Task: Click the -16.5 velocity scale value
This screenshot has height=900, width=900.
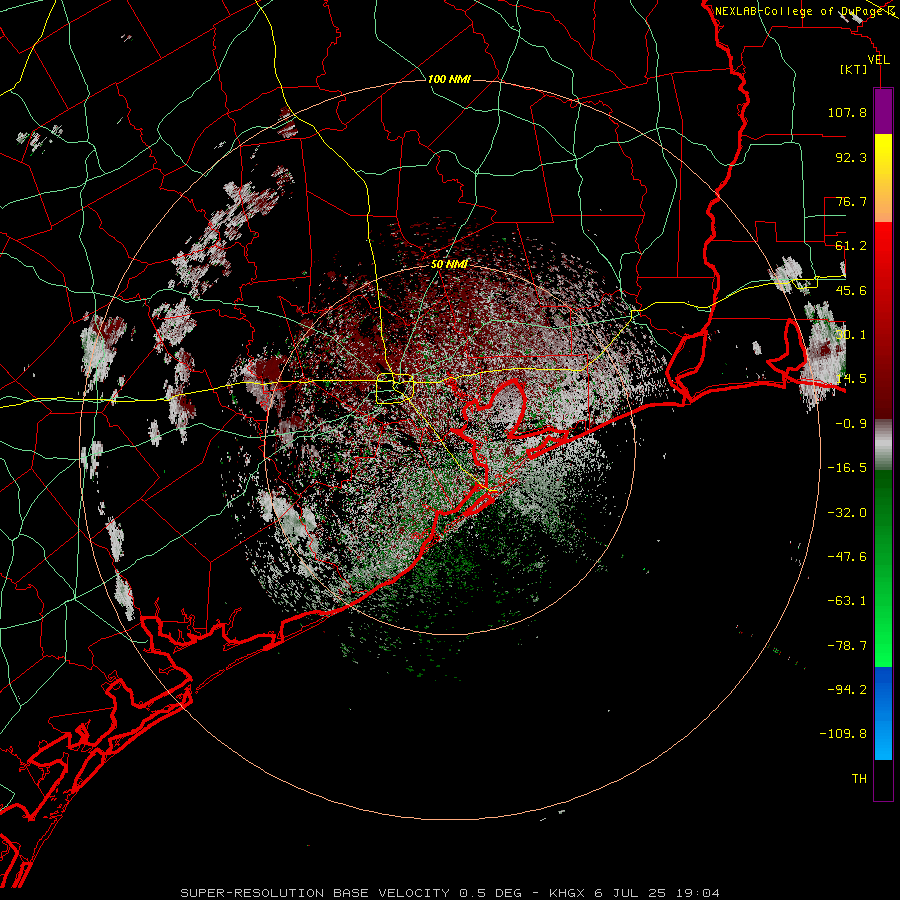Action: [x=847, y=468]
